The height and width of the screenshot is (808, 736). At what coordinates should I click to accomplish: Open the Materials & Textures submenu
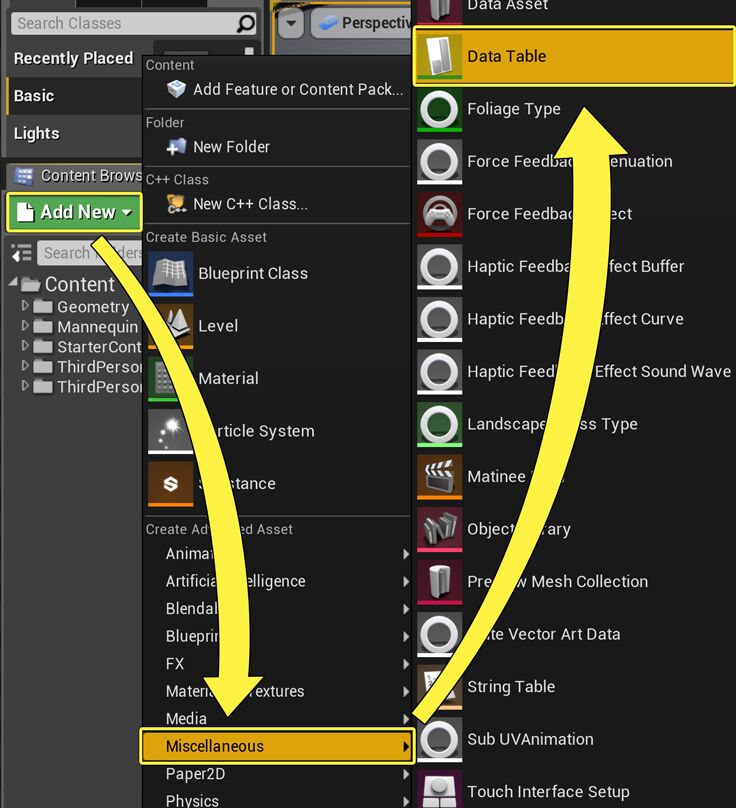coord(278,692)
